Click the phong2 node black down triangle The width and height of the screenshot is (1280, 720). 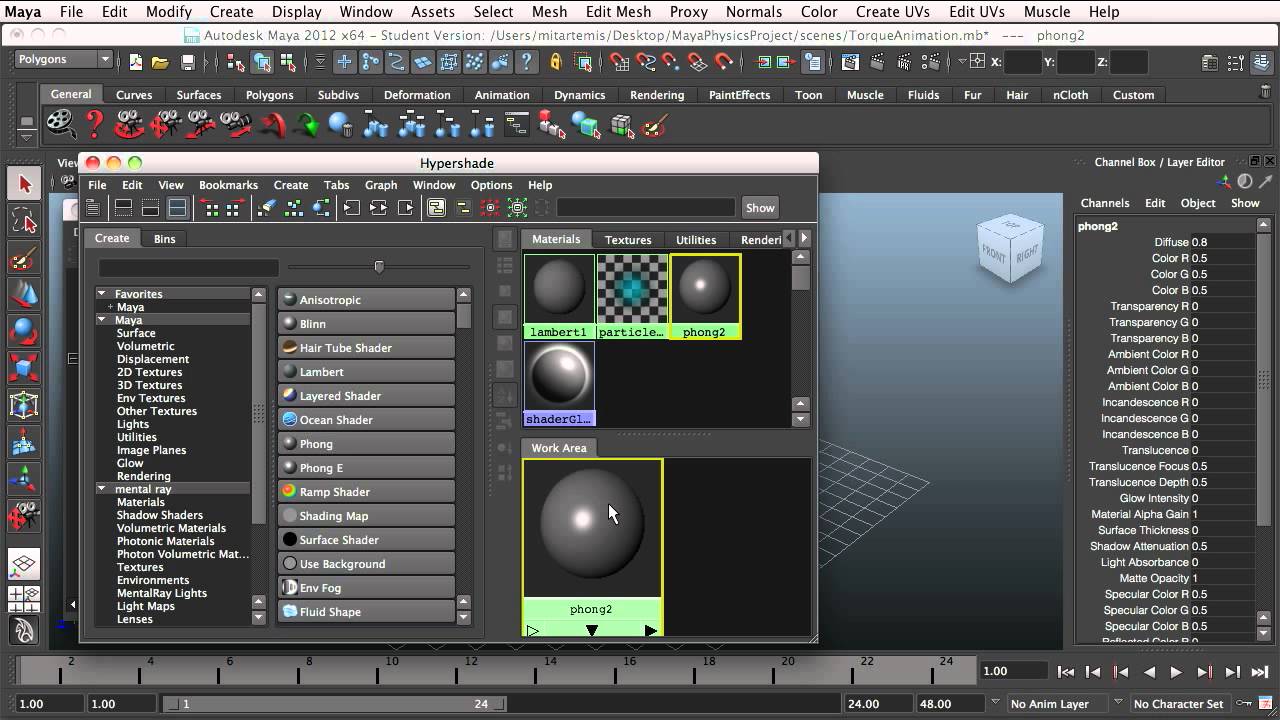pos(592,630)
